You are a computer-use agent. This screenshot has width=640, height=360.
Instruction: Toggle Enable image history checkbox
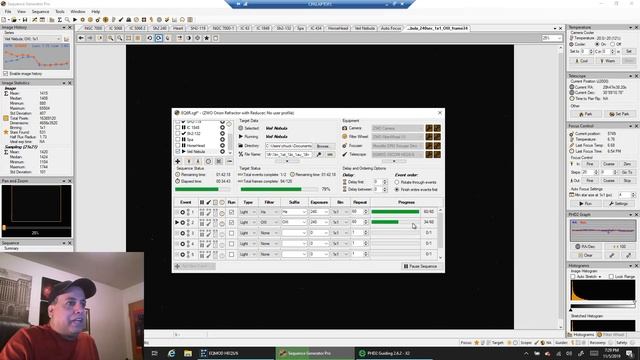tap(6, 74)
